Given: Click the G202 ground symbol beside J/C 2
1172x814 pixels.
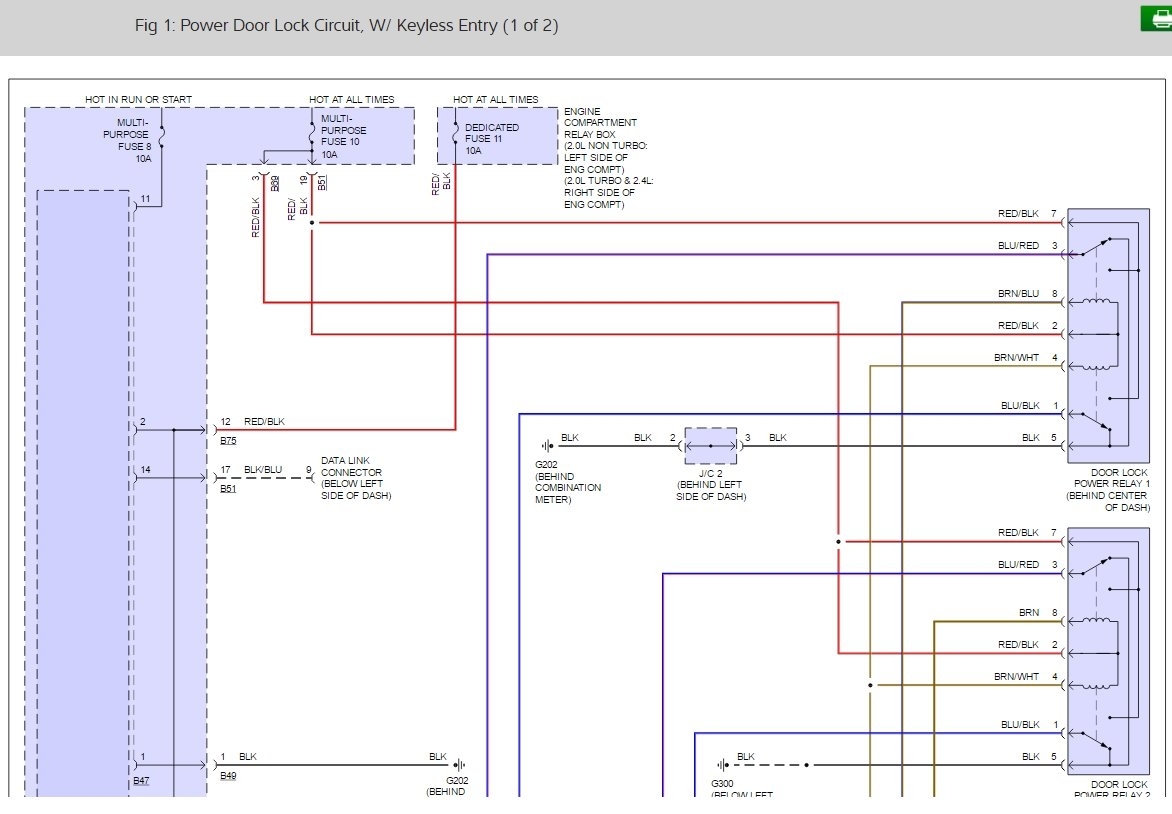Looking at the screenshot, I should 546,446.
